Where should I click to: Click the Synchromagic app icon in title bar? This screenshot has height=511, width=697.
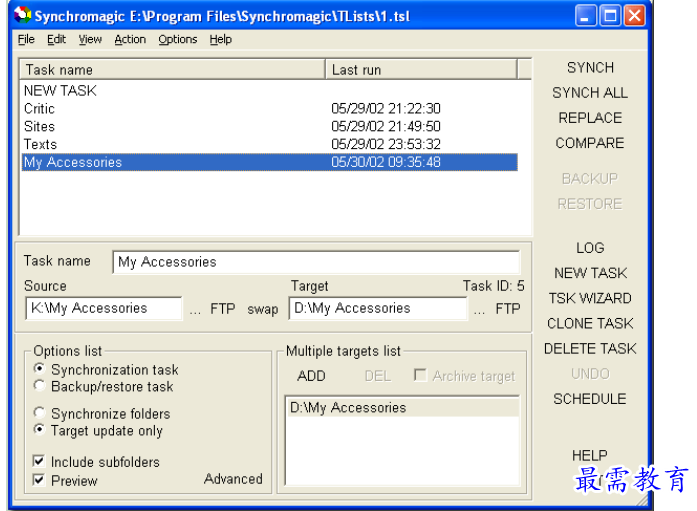[22, 15]
